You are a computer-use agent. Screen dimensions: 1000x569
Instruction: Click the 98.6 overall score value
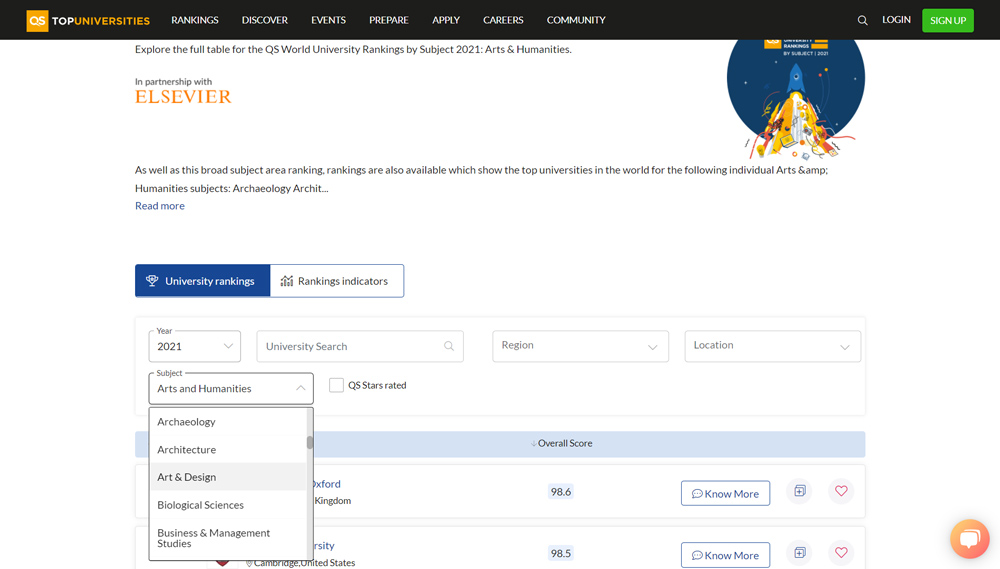[x=561, y=491]
